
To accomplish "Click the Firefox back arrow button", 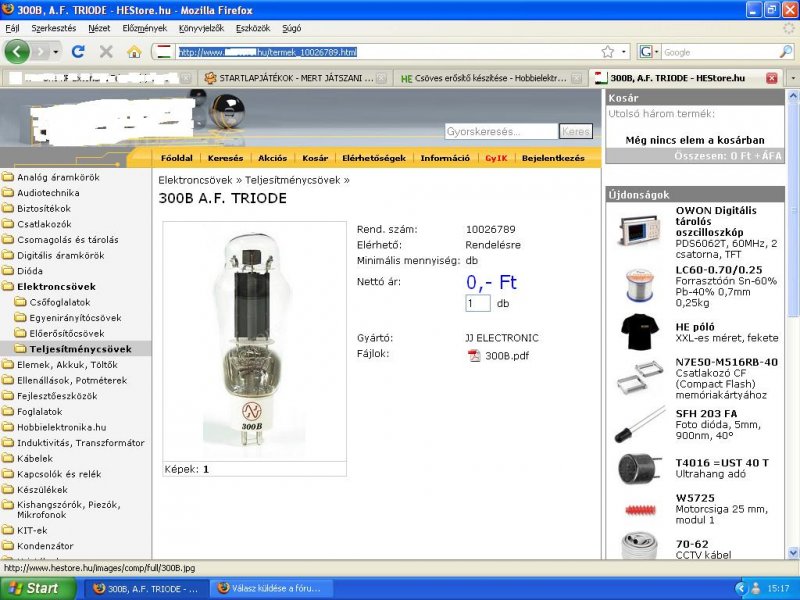I will 17,52.
